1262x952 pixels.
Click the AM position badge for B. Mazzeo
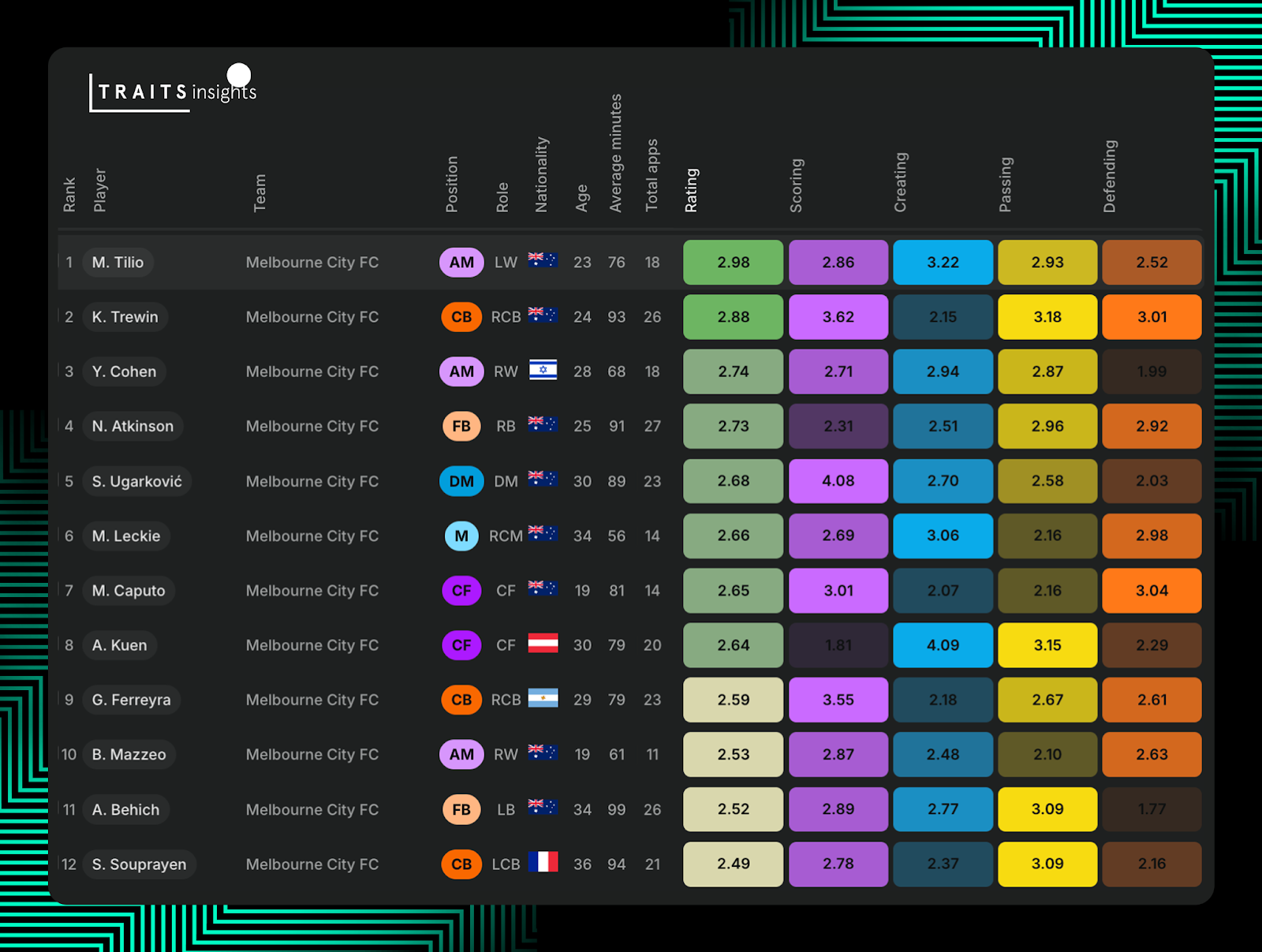(x=461, y=754)
